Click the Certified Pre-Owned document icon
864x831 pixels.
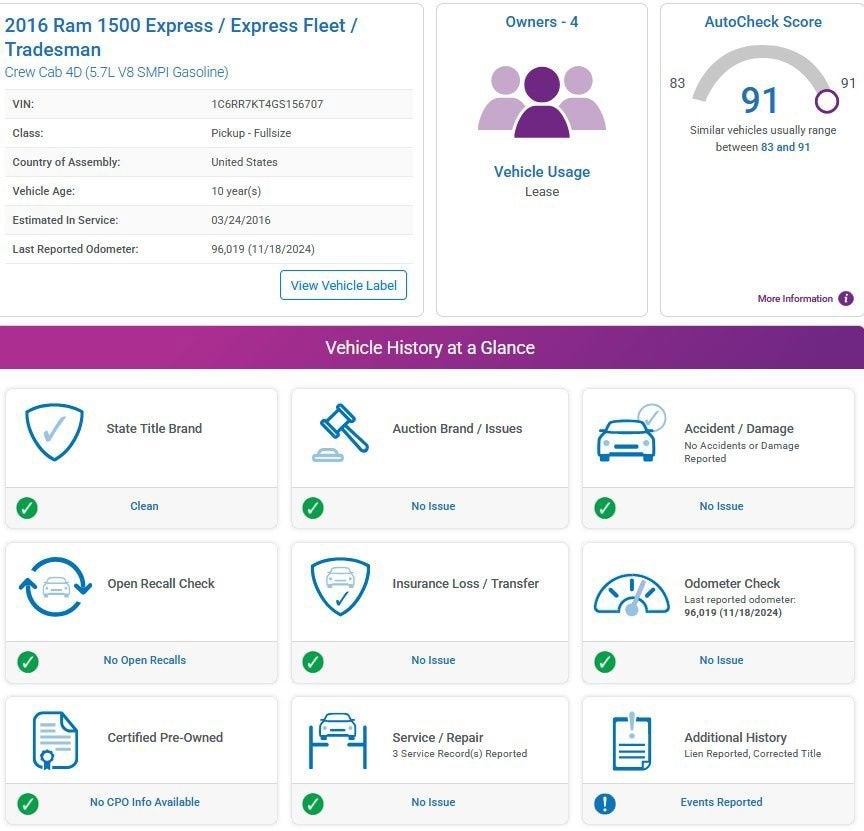[x=55, y=740]
